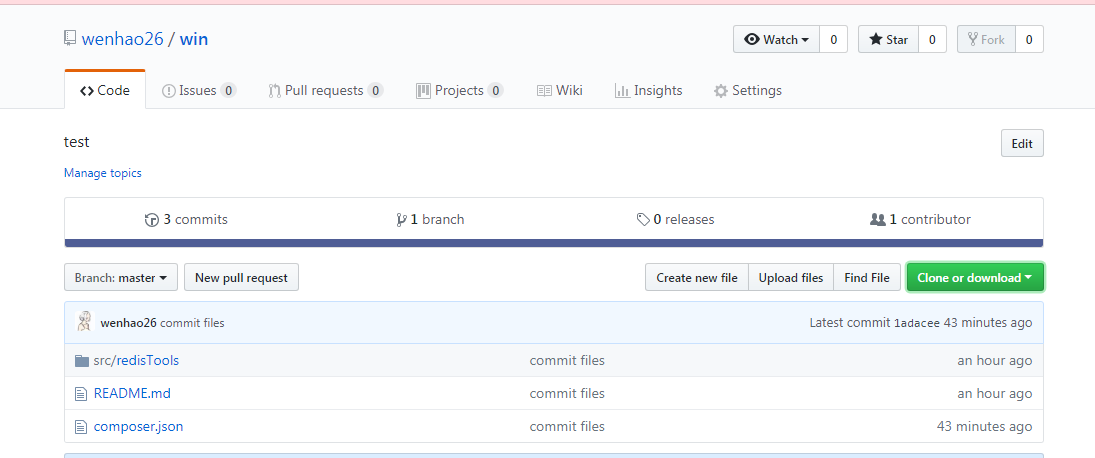Click the Code brackets icon

(x=87, y=91)
